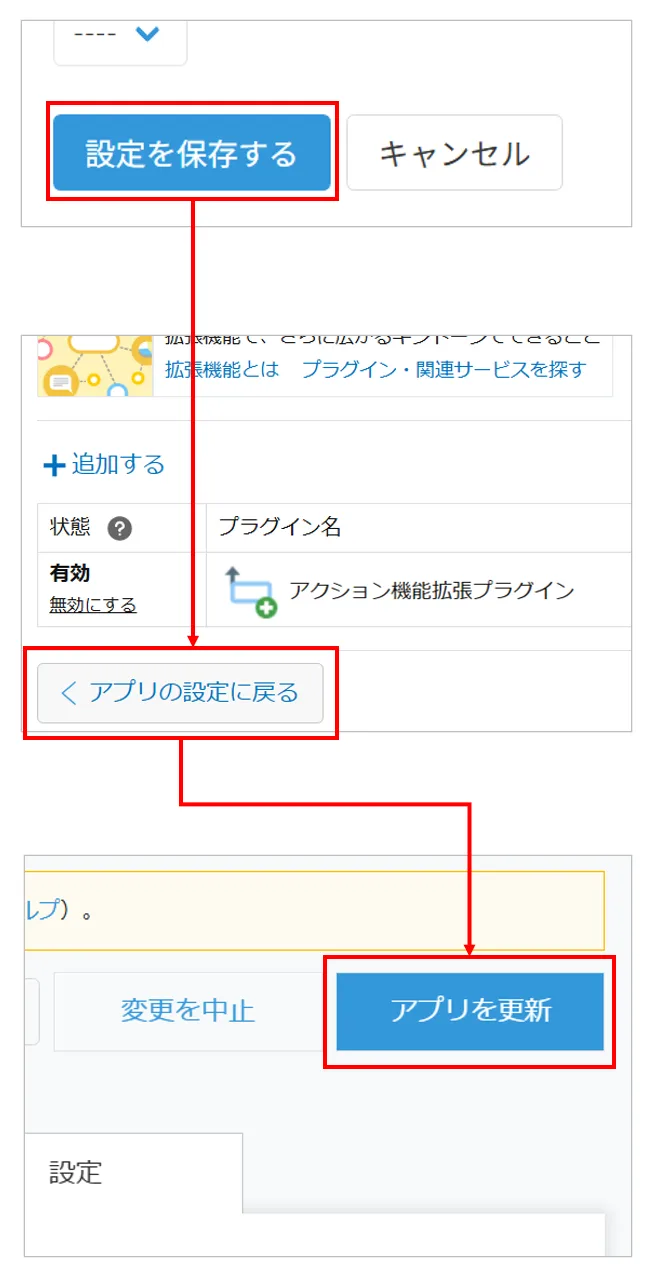Screen dimensions: 664x1287
Task: Click the キャンセル button
Action: (x=454, y=152)
